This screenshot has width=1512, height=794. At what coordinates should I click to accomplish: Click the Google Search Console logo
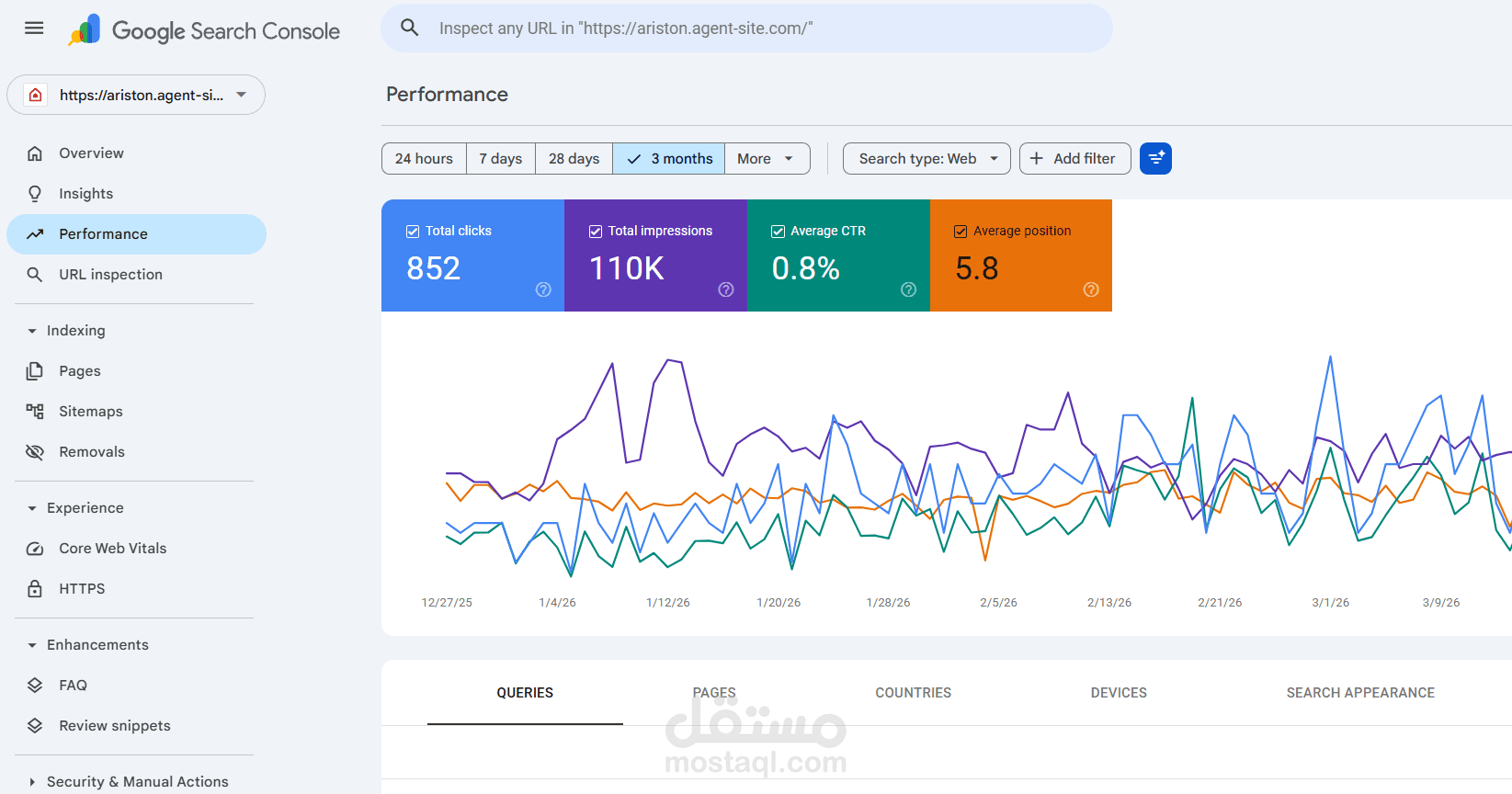click(x=204, y=30)
